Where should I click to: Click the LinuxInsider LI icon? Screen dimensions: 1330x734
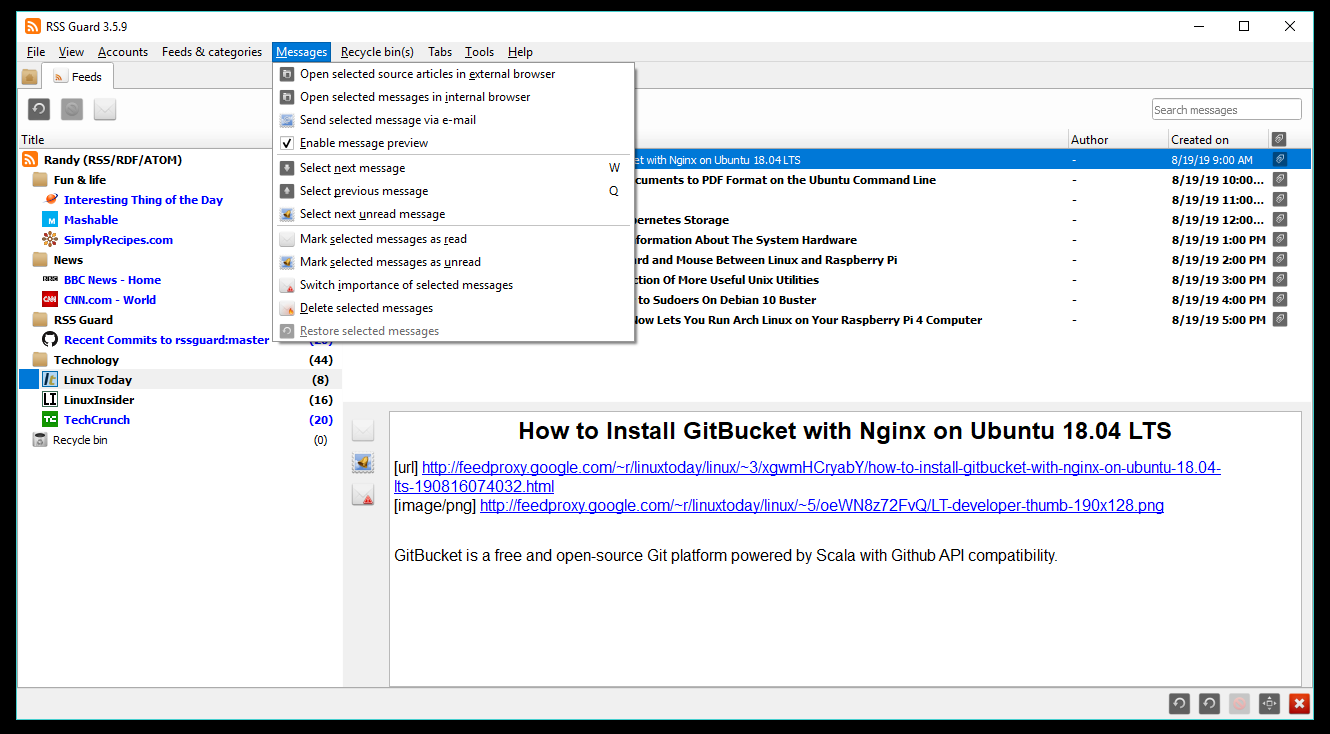click(x=50, y=400)
